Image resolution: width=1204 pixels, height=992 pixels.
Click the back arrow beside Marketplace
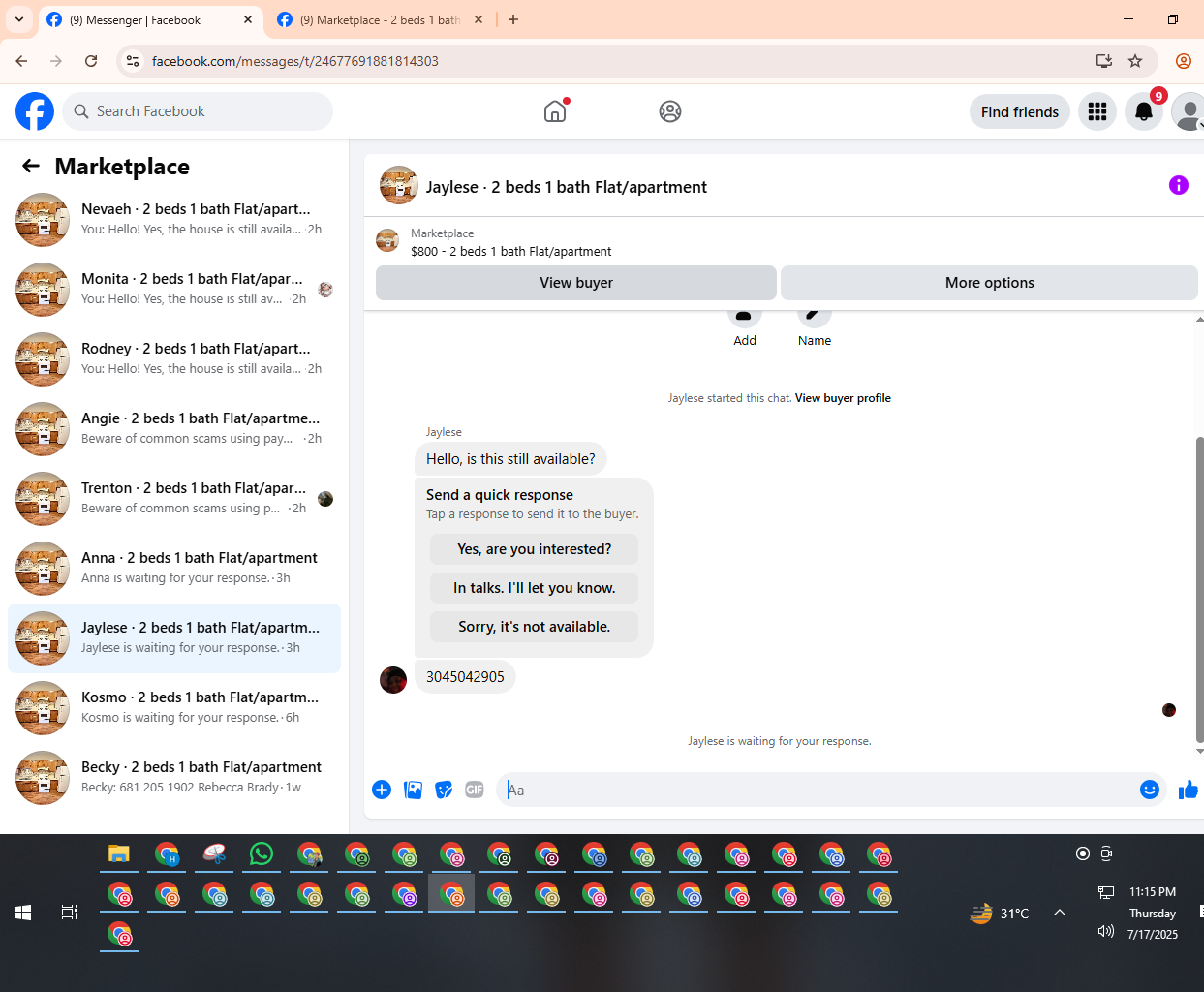[x=31, y=166]
